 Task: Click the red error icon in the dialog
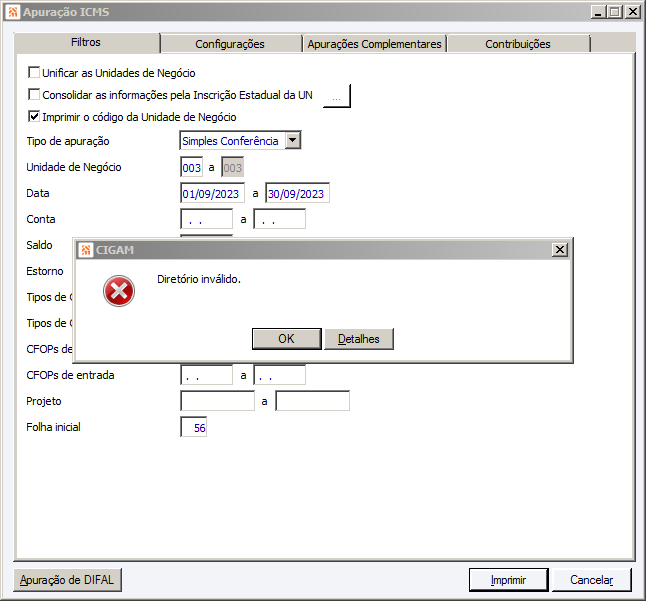coord(119,291)
